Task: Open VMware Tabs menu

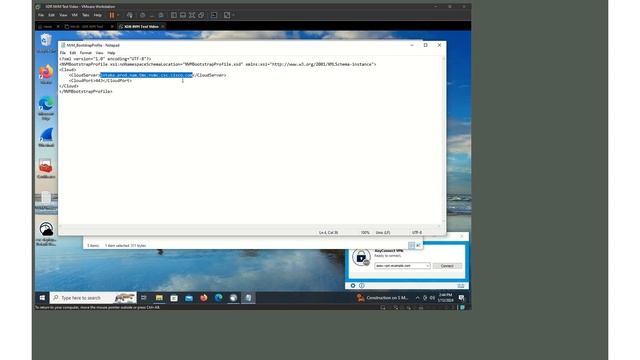Action: (x=86, y=15)
